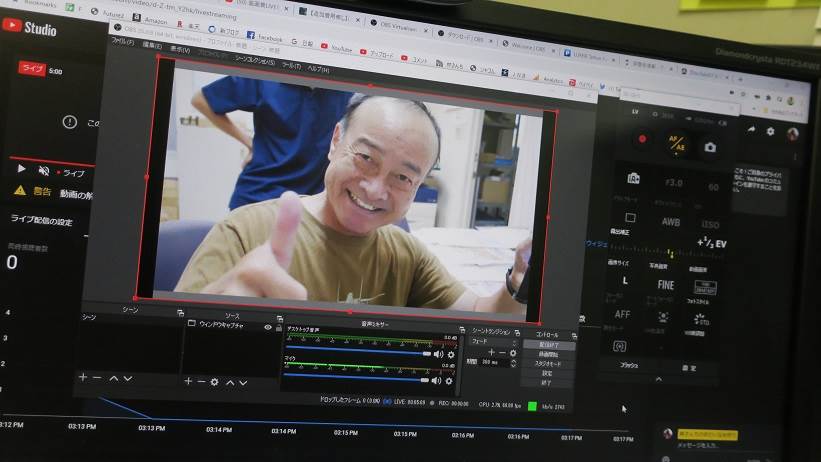Unmute the YouTube live preview player
The height and width of the screenshot is (462, 821).
click(44, 170)
